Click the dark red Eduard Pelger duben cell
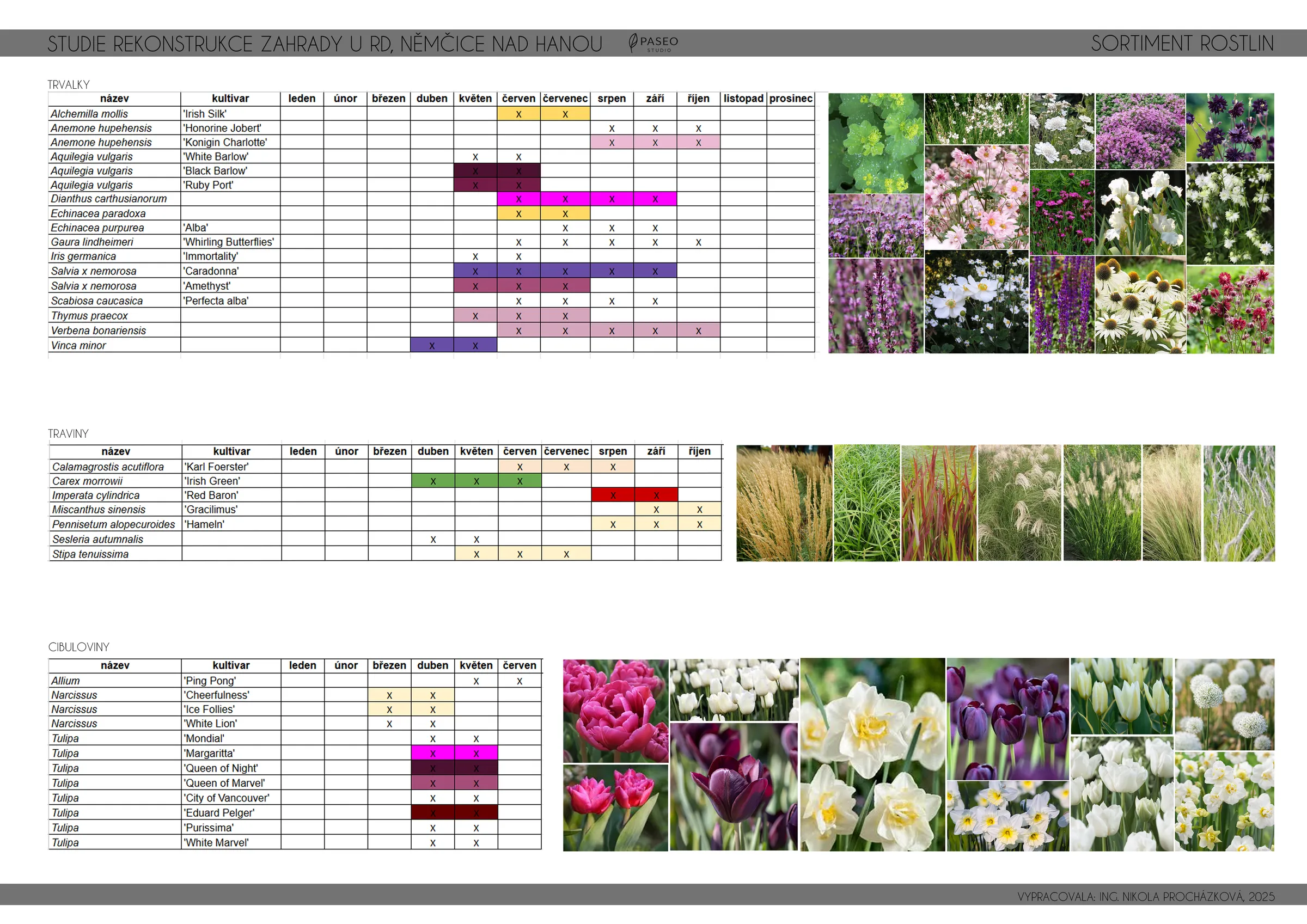This screenshot has width=1307, height=924. tap(432, 812)
